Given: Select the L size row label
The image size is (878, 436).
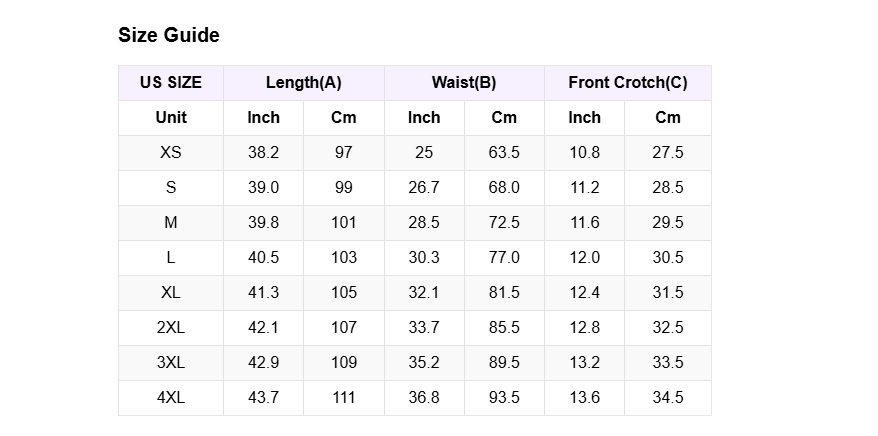Looking at the screenshot, I should (x=171, y=258).
